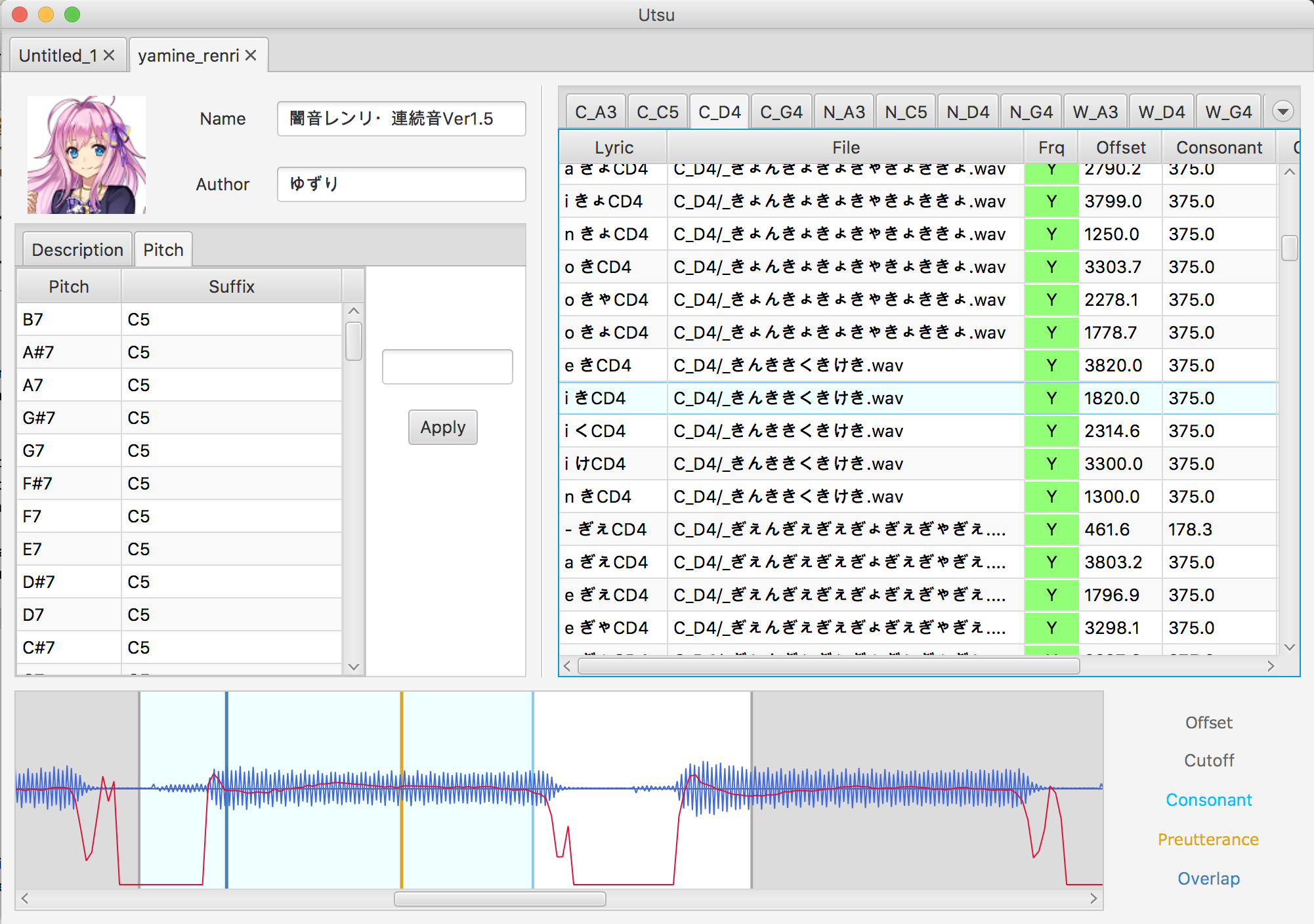Viewport: 1314px width, 924px height.
Task: Sort by the Offset column header
Action: coord(1120,148)
